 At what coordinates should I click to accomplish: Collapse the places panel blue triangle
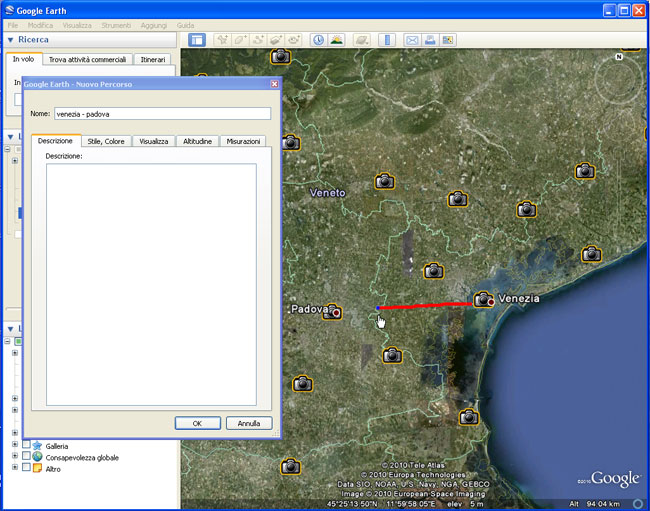pyautogui.click(x=10, y=136)
